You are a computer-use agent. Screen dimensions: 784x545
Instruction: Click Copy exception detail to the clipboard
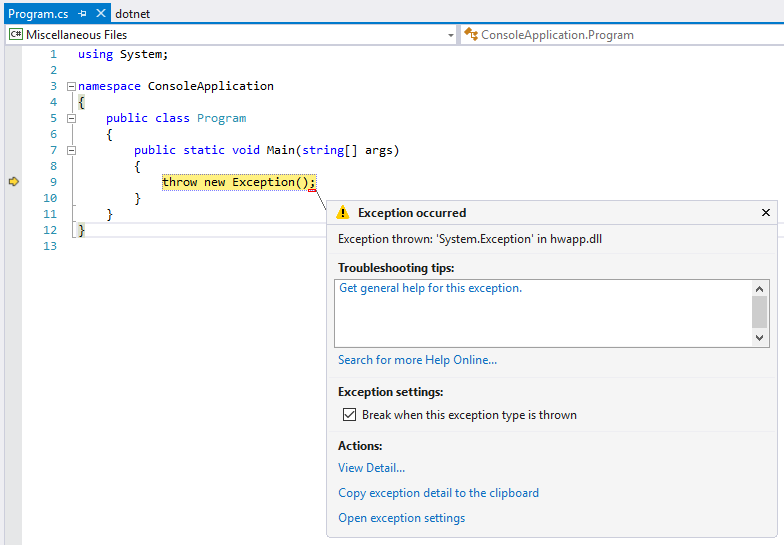(438, 493)
